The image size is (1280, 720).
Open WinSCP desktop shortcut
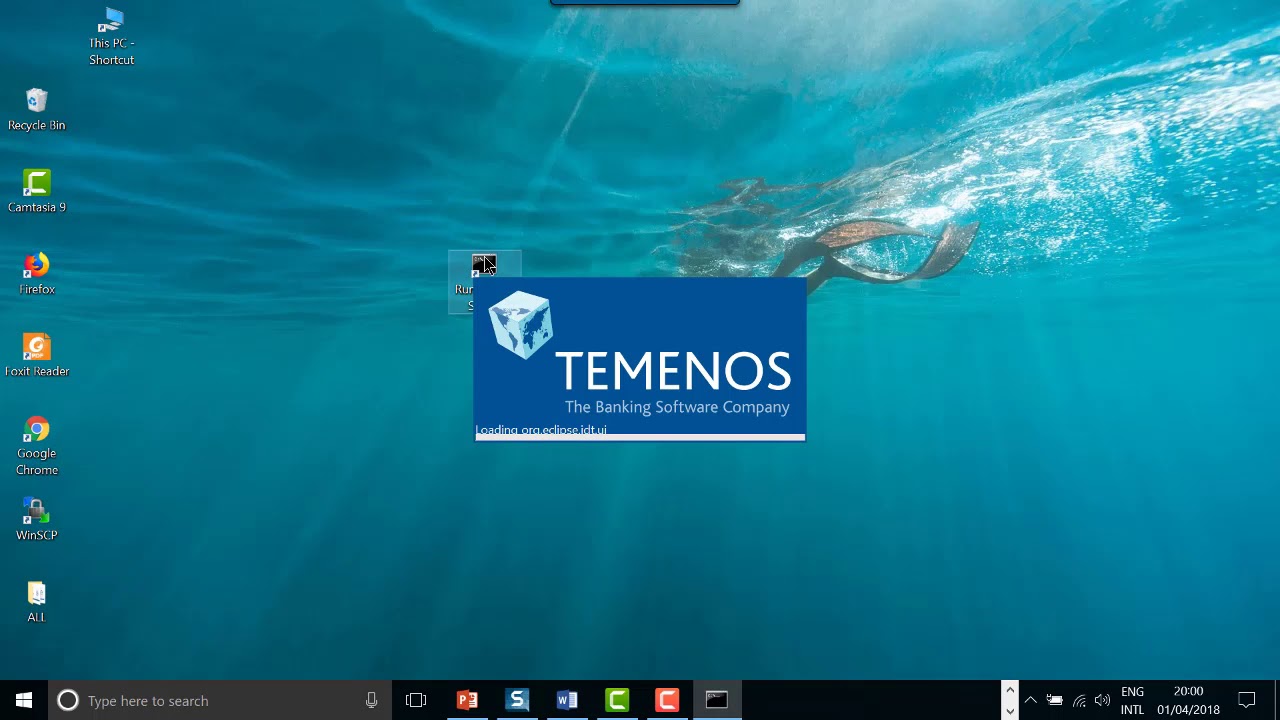point(37,520)
